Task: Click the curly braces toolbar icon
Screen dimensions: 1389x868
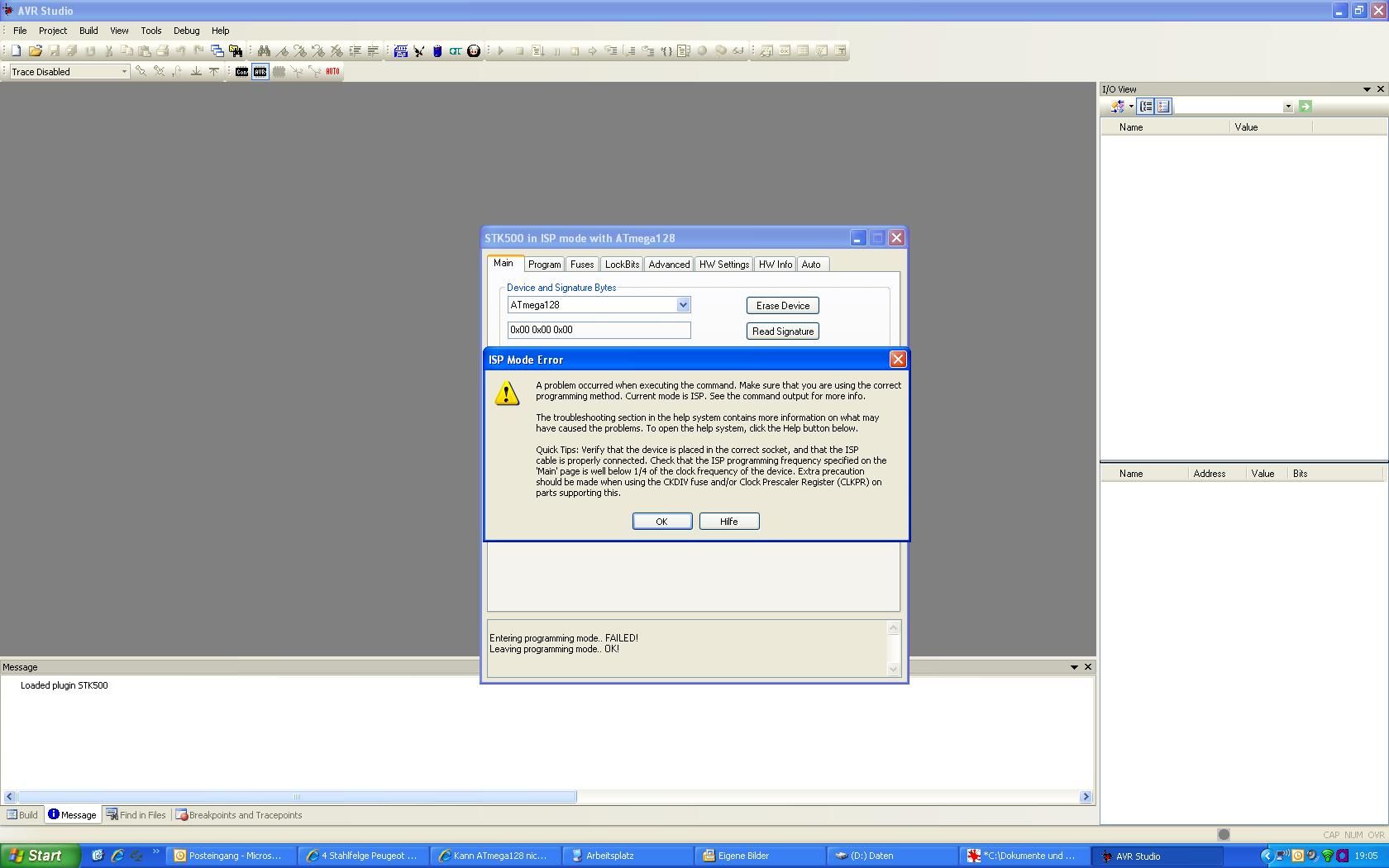Action: click(666, 50)
